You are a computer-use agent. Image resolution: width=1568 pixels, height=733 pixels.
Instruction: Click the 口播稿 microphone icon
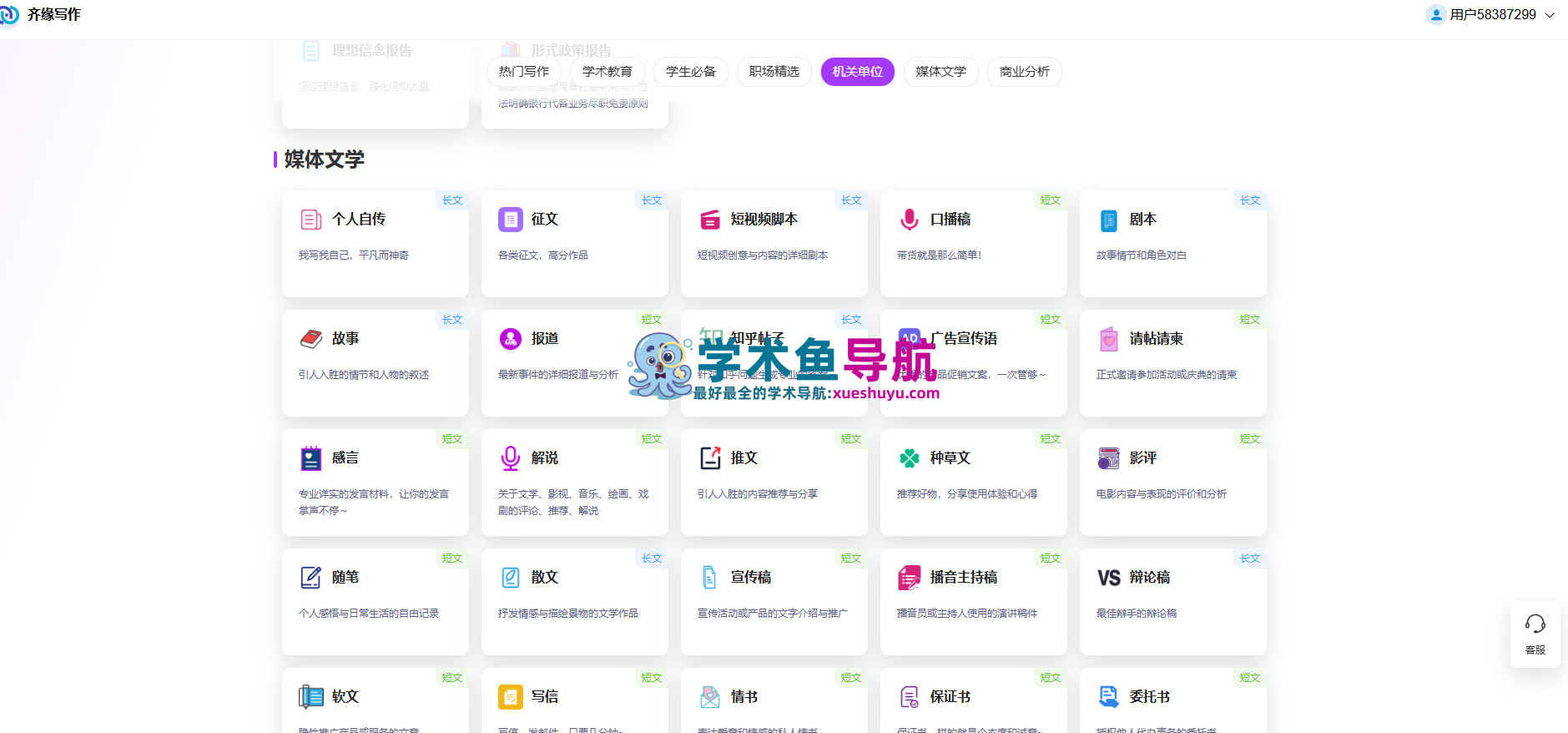tap(909, 220)
